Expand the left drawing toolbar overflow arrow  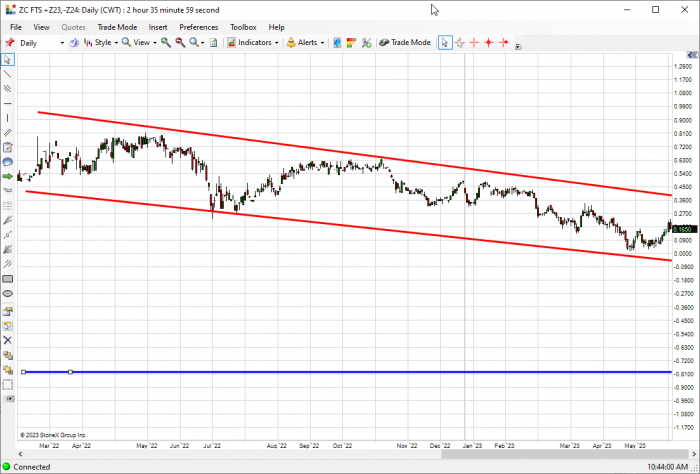pyautogui.click(x=9, y=399)
